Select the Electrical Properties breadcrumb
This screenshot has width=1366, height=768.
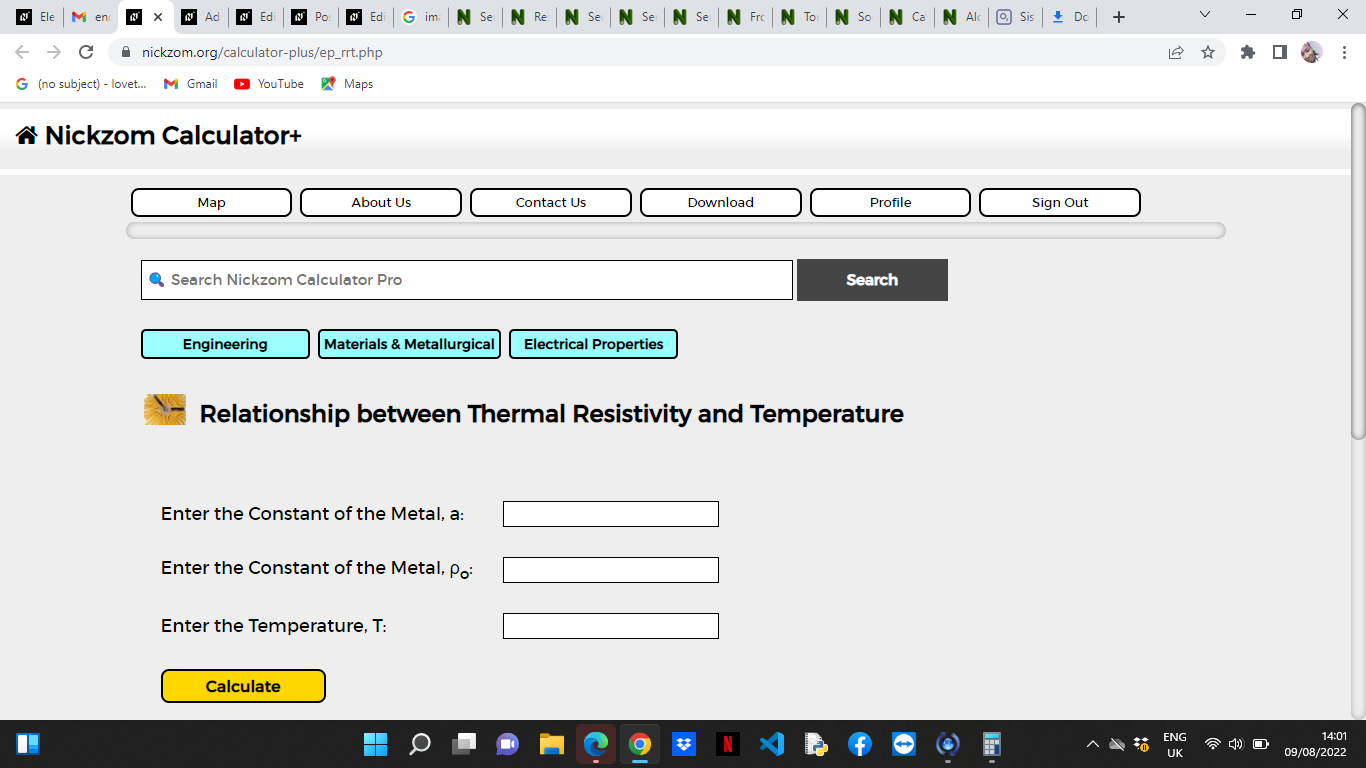point(593,344)
